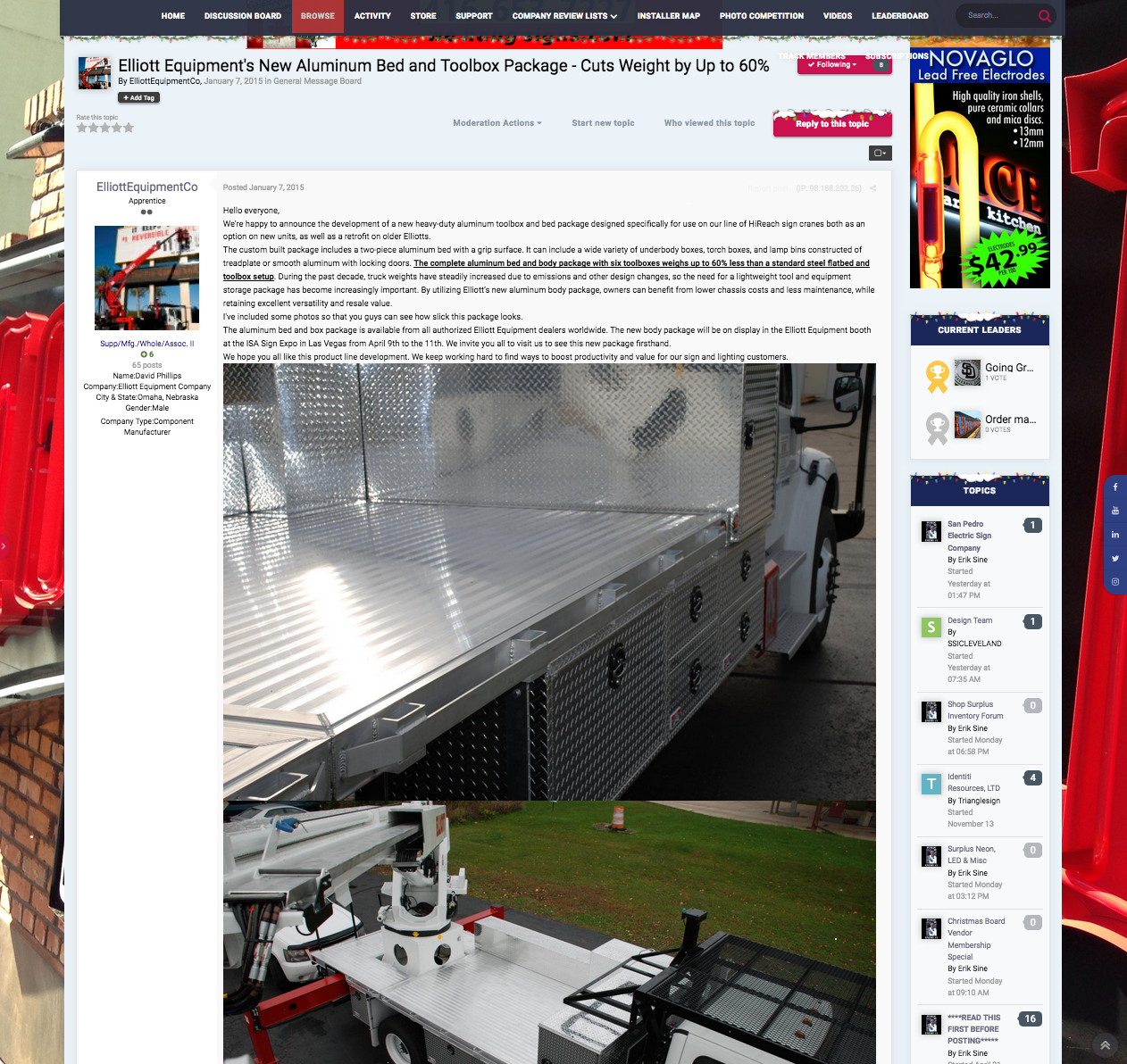This screenshot has width=1127, height=1064.
Task: Open the diamond-plate toolbox photo
Action: [549, 582]
